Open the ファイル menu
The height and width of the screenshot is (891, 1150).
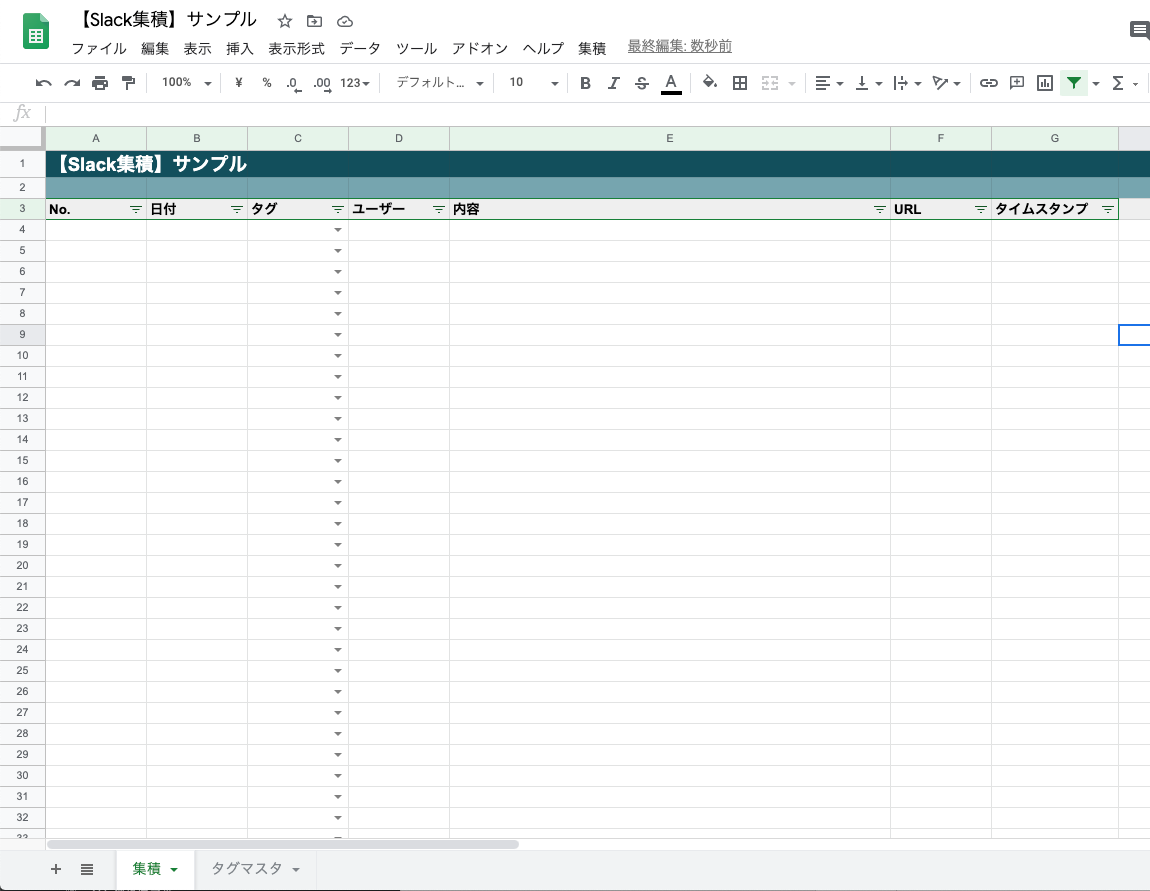[x=99, y=48]
